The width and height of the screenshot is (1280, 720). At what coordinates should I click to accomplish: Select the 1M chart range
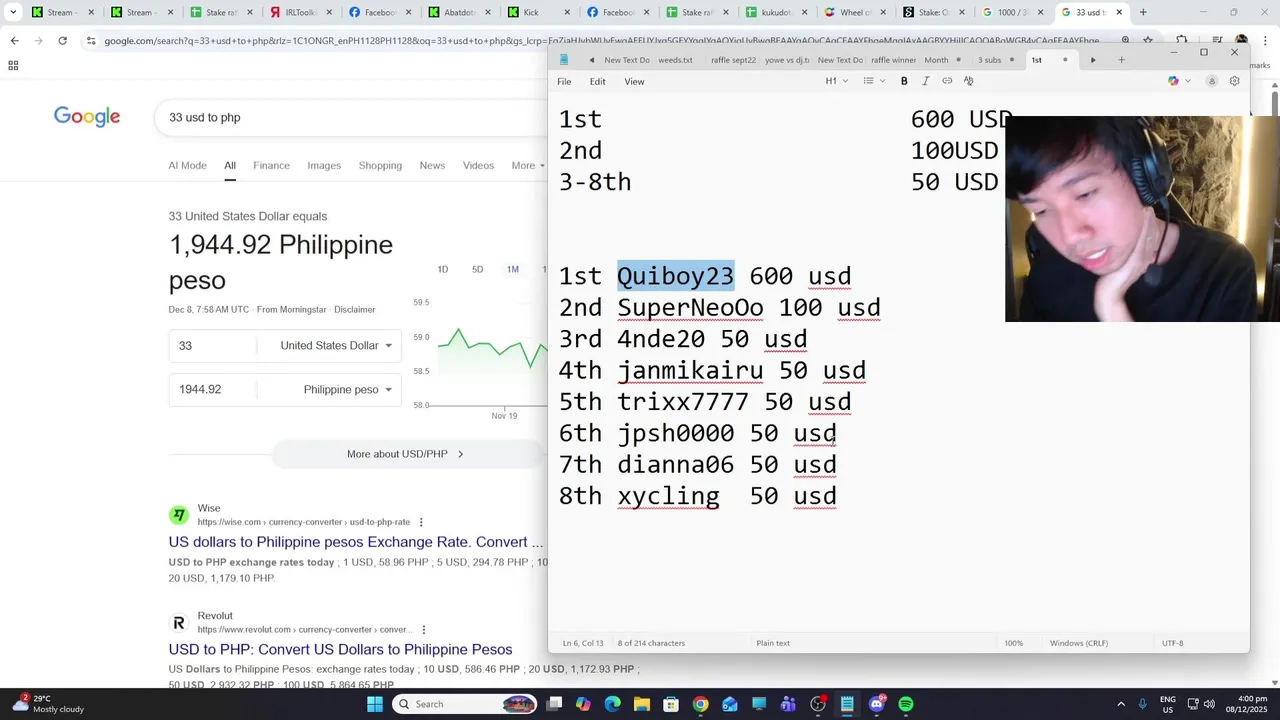tap(513, 270)
